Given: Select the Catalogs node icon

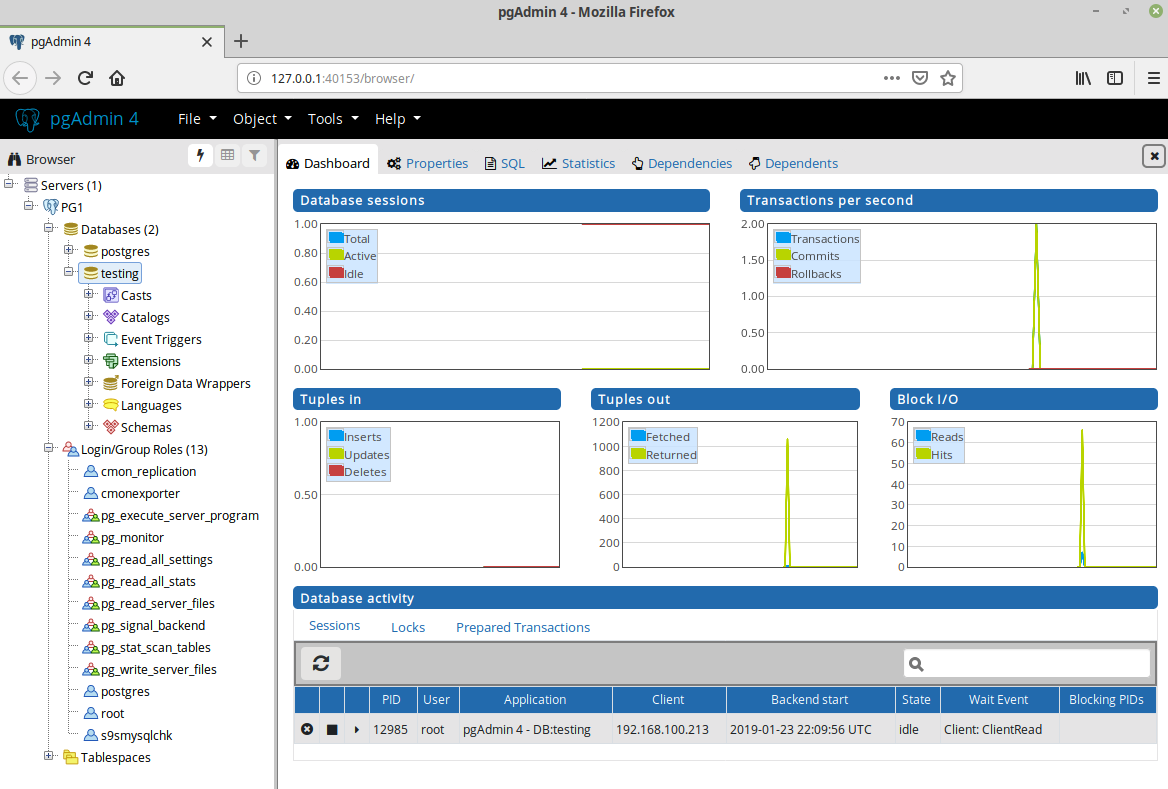Looking at the screenshot, I should [x=110, y=317].
